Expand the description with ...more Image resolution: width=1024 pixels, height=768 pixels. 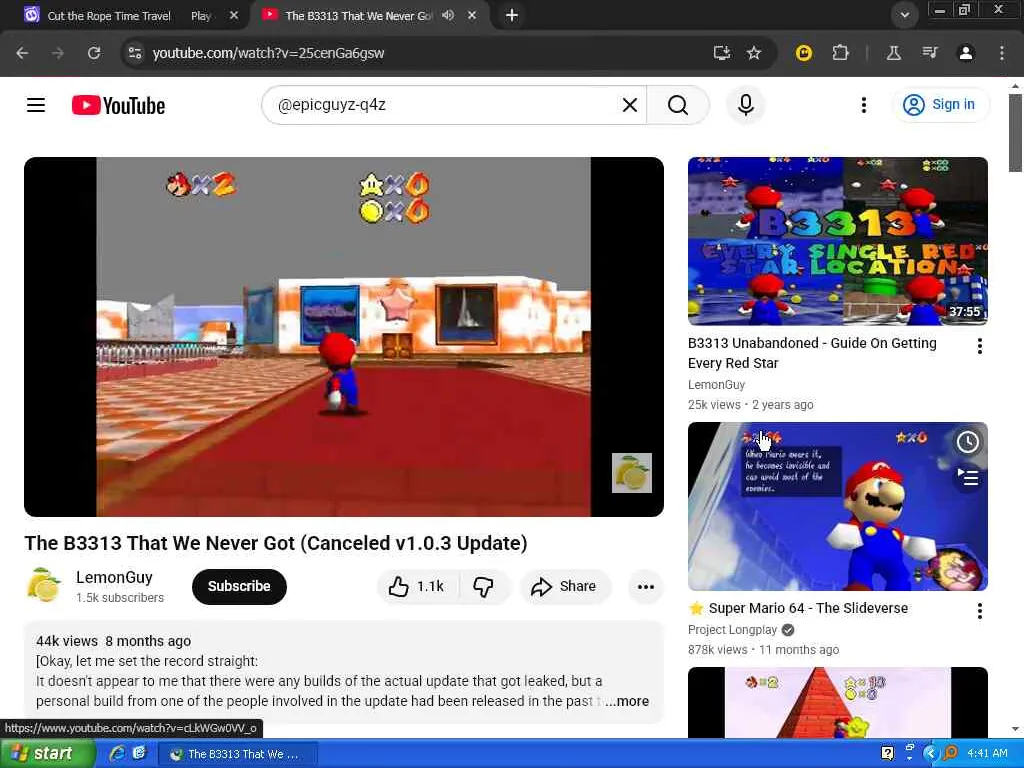point(626,701)
